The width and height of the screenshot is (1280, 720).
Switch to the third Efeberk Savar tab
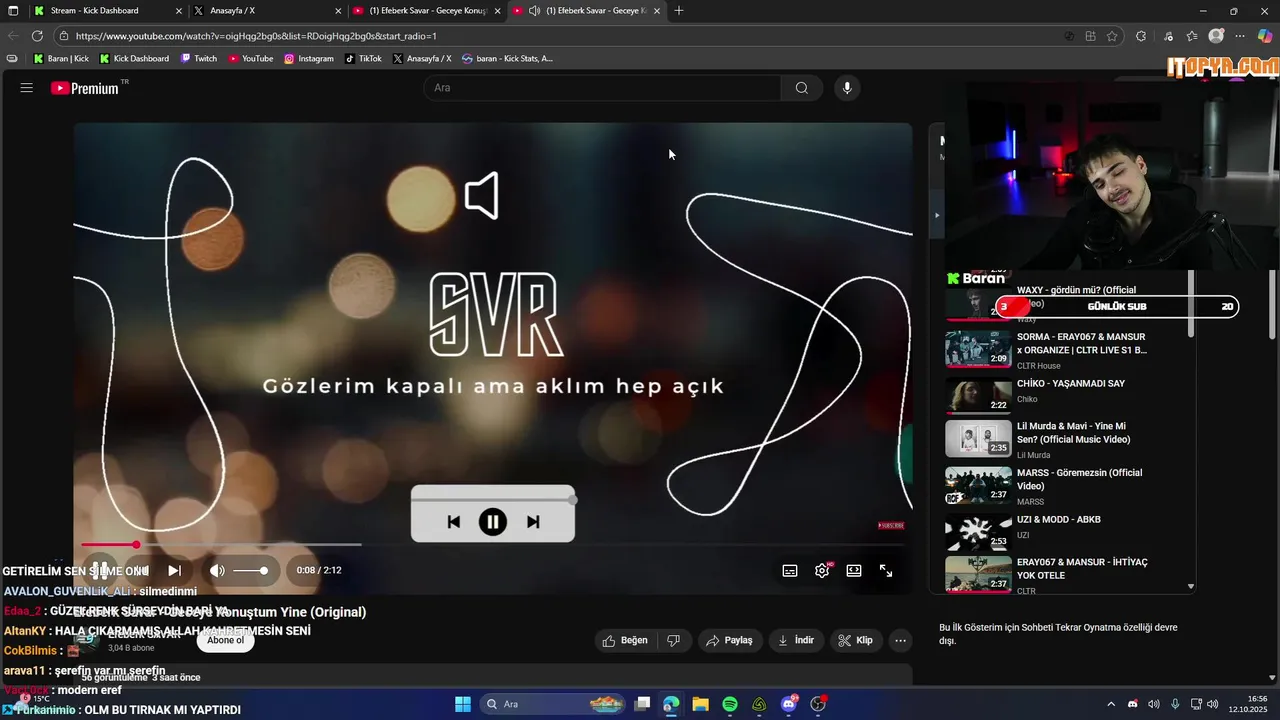point(427,11)
